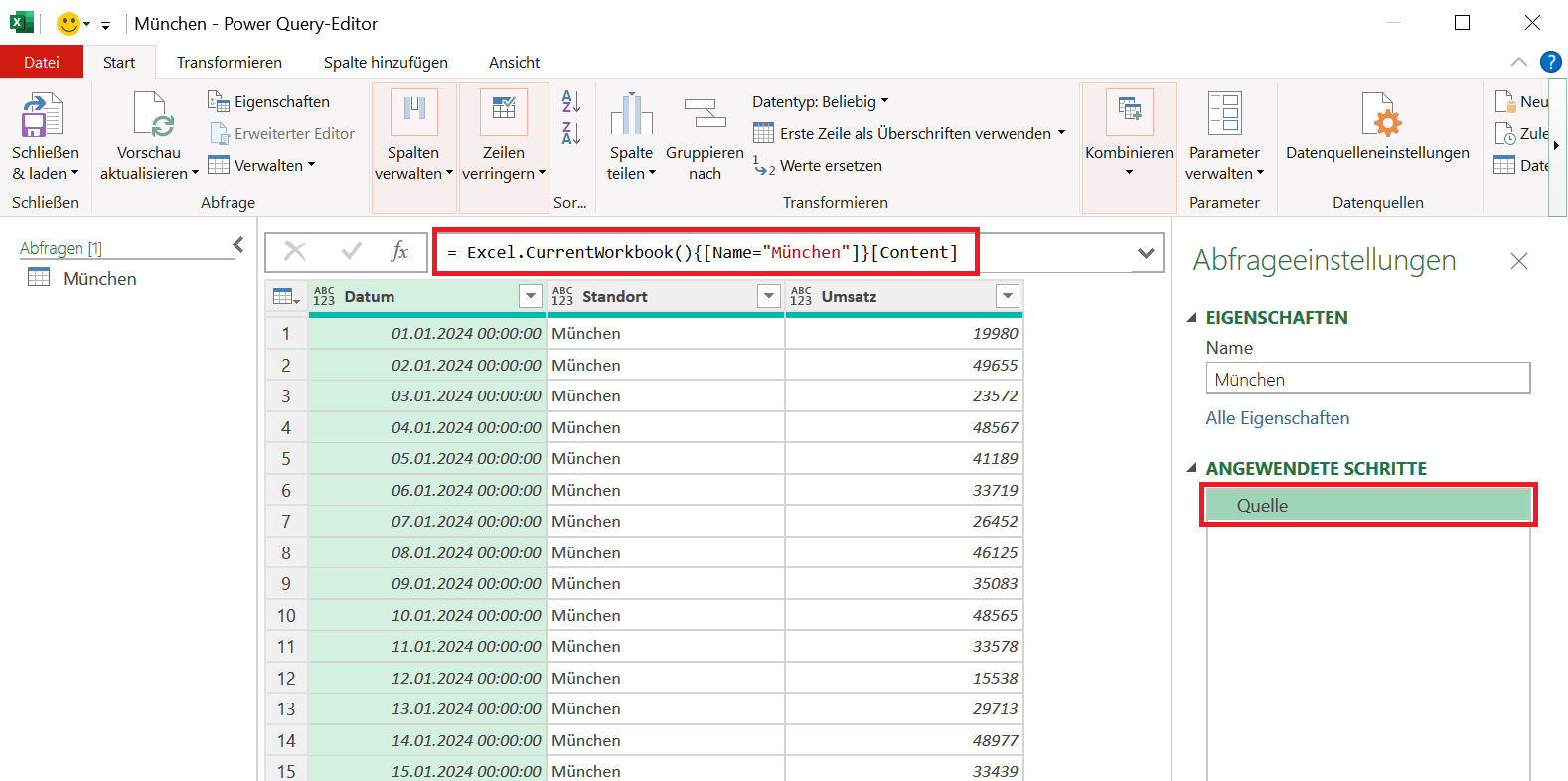Open Eigenschaften in the Abfrage group

click(x=268, y=101)
